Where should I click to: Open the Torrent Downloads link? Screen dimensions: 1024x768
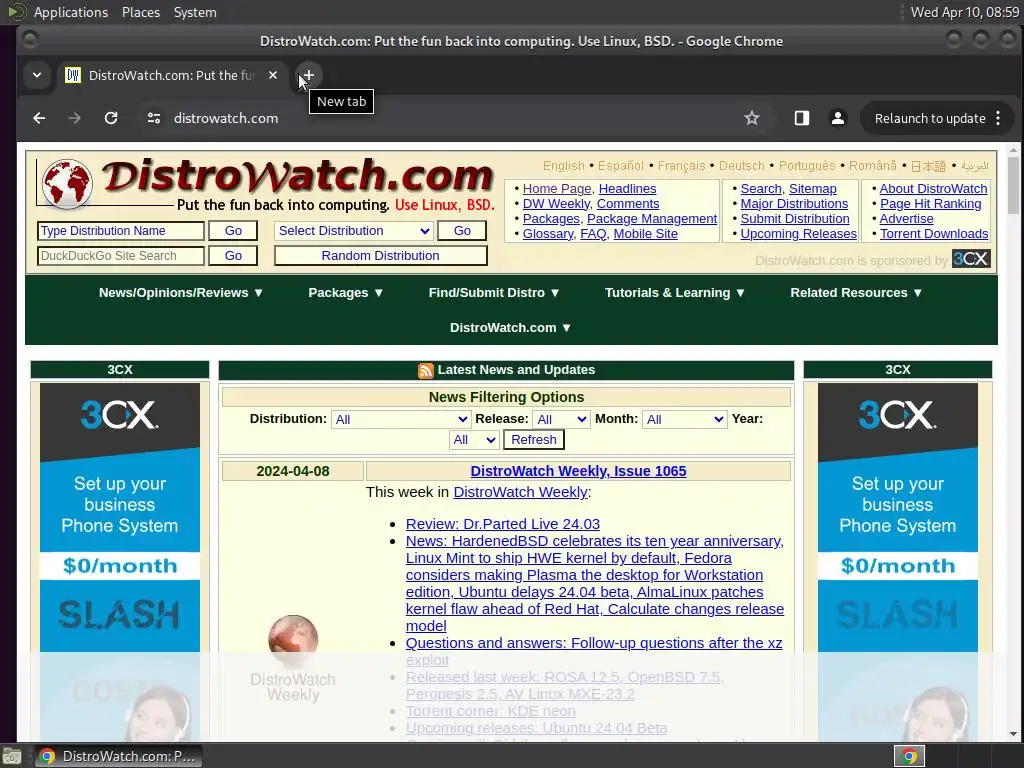(x=934, y=234)
